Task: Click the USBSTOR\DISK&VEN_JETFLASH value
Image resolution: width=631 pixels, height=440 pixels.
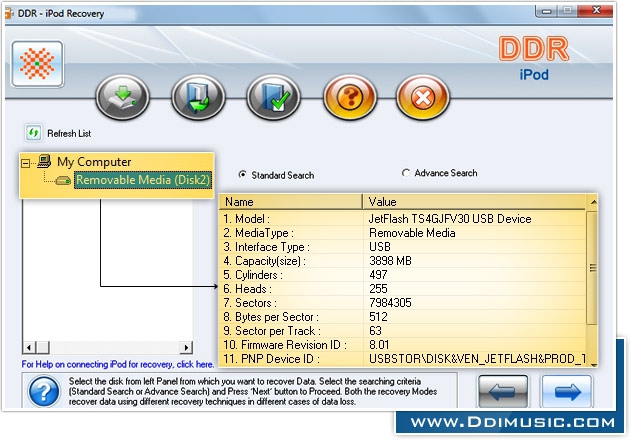Action: tap(477, 359)
